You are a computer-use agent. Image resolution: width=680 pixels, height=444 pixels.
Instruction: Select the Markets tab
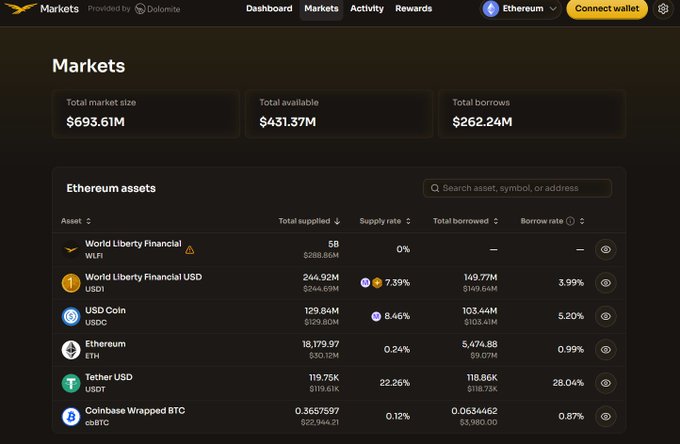321,9
